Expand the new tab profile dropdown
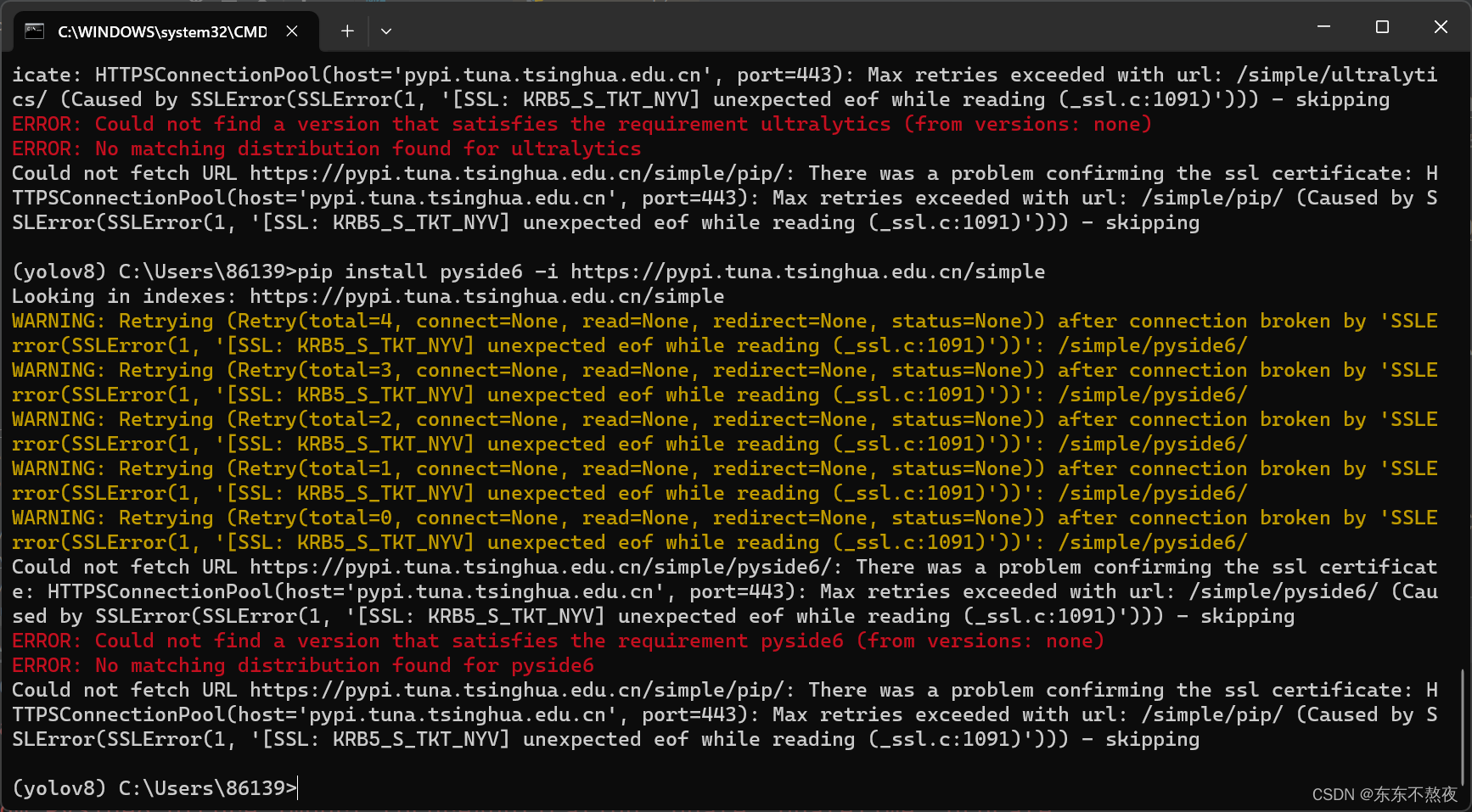This screenshot has height=812, width=1472. pyautogui.click(x=386, y=31)
